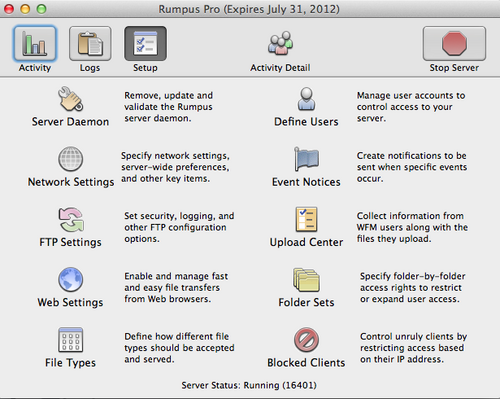
Task: Click text 'Define how different file types'
Action: point(179,342)
